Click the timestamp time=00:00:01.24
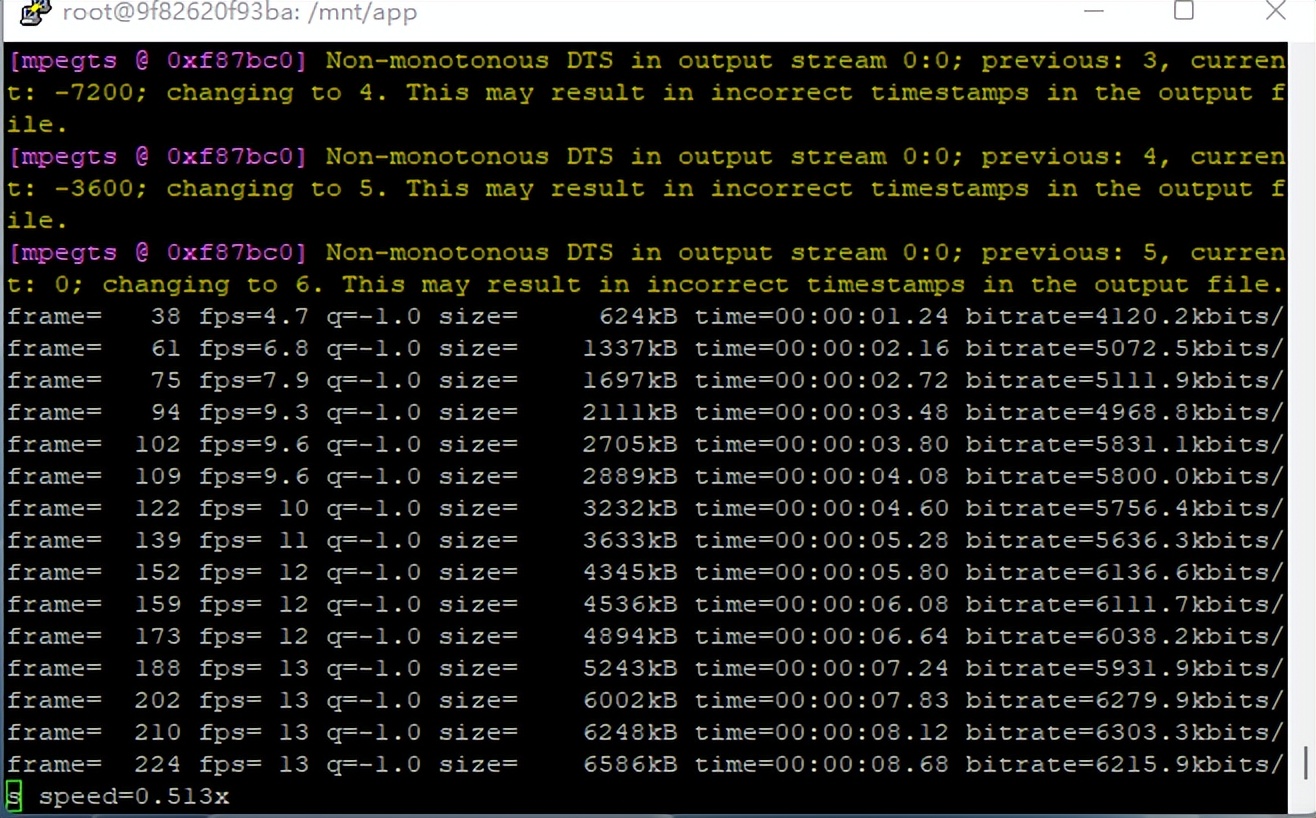Screen dimensions: 1316x818 (x=822, y=317)
